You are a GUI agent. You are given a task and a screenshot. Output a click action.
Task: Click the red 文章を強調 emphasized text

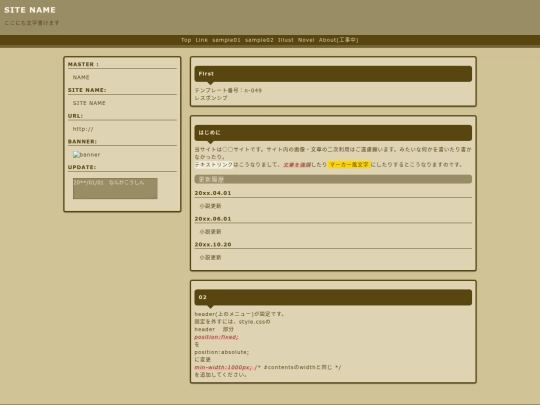[x=297, y=165]
